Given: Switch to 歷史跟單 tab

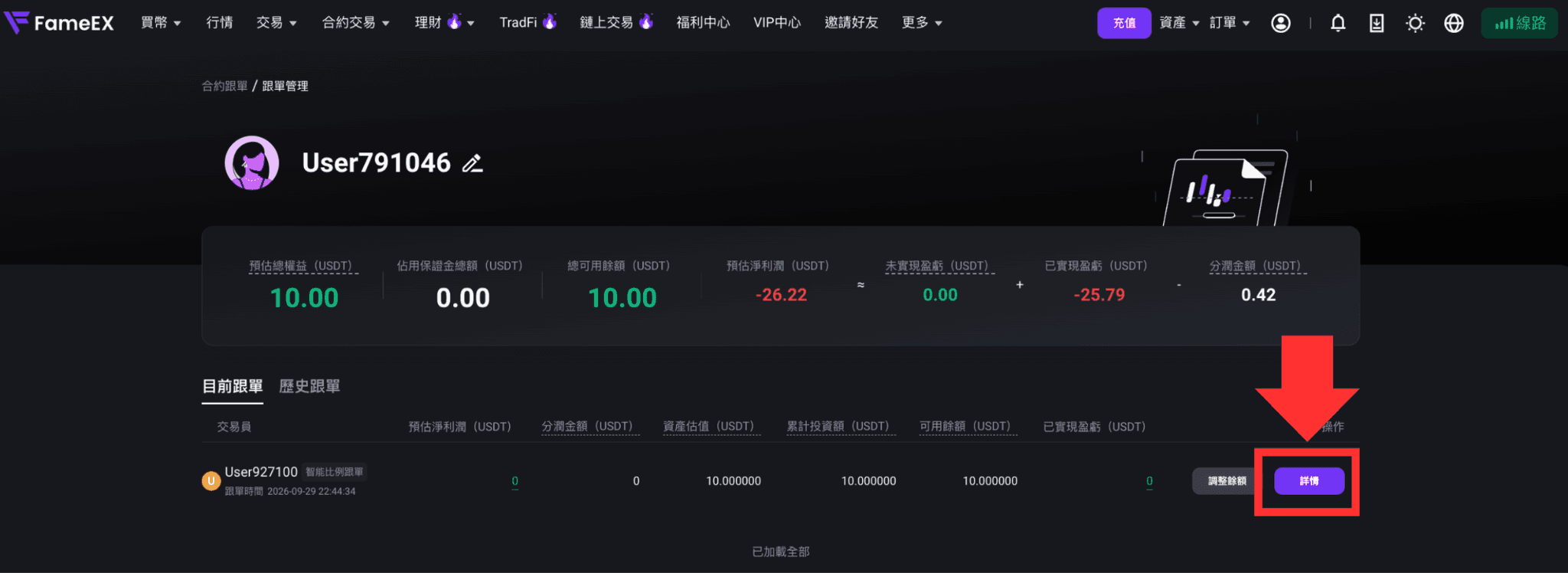Looking at the screenshot, I should tap(309, 386).
